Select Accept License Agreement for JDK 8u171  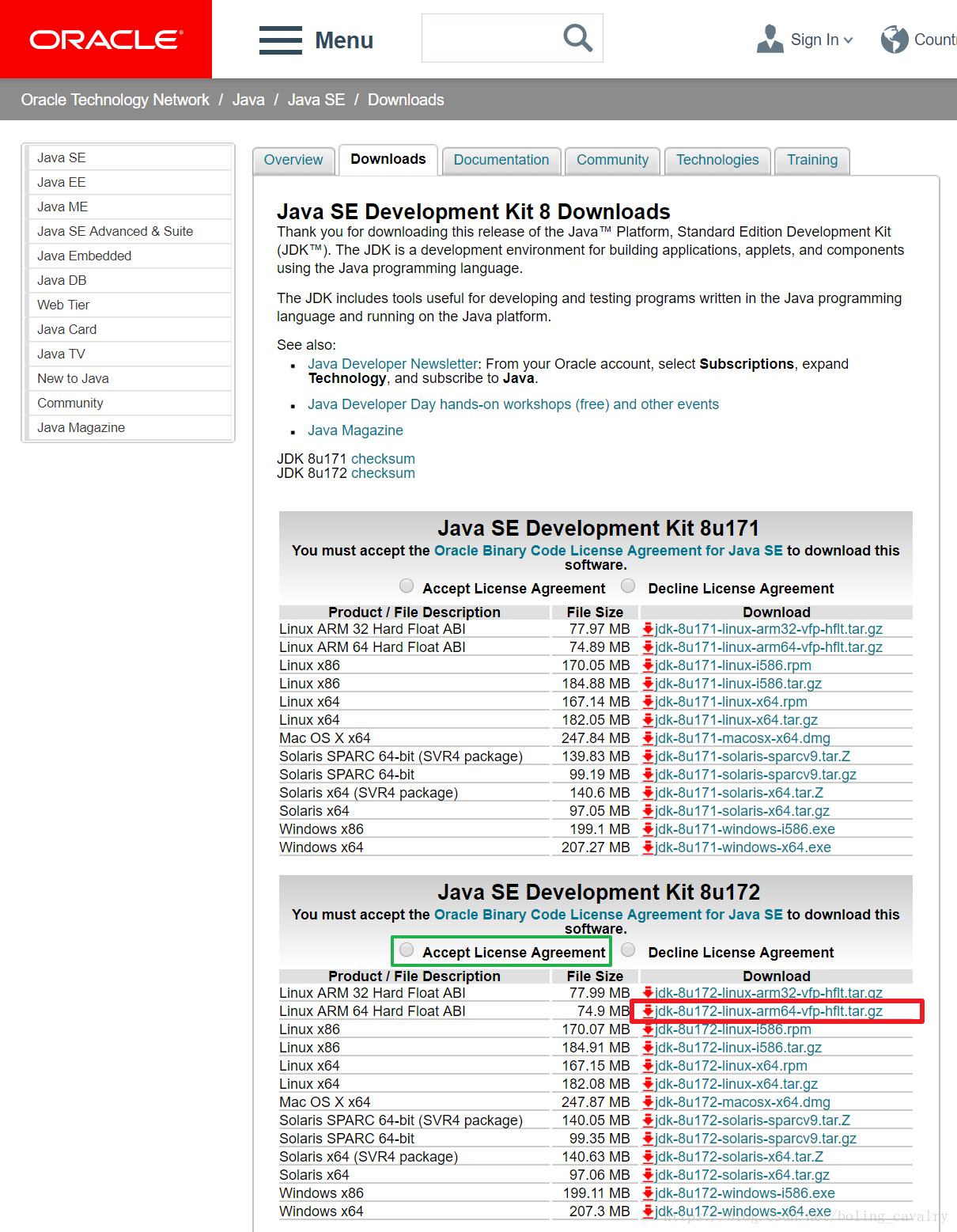click(407, 586)
